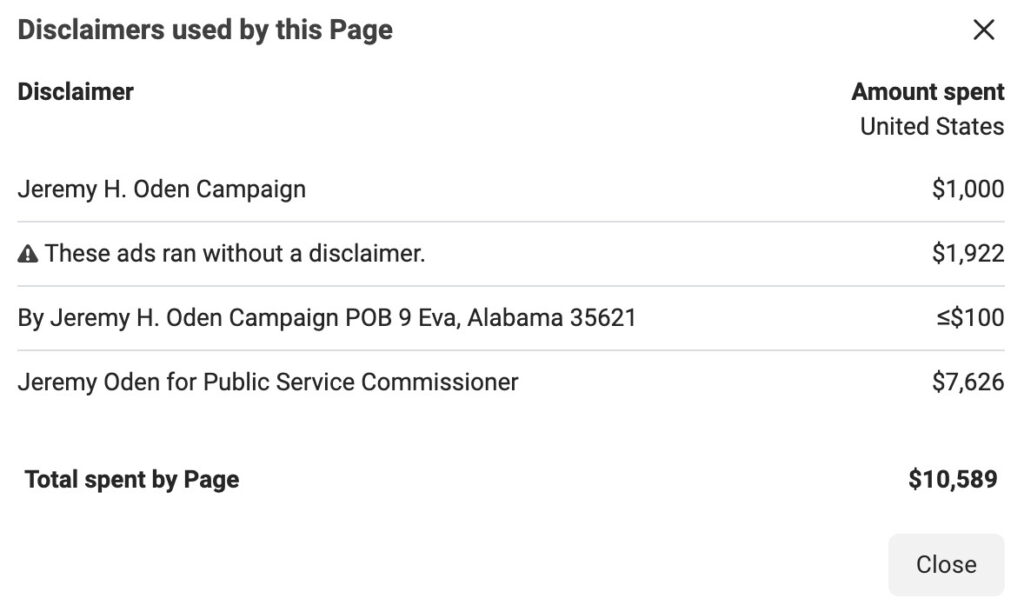Click the $1,000 amount value
The height and width of the screenshot is (605, 1024).
(968, 189)
